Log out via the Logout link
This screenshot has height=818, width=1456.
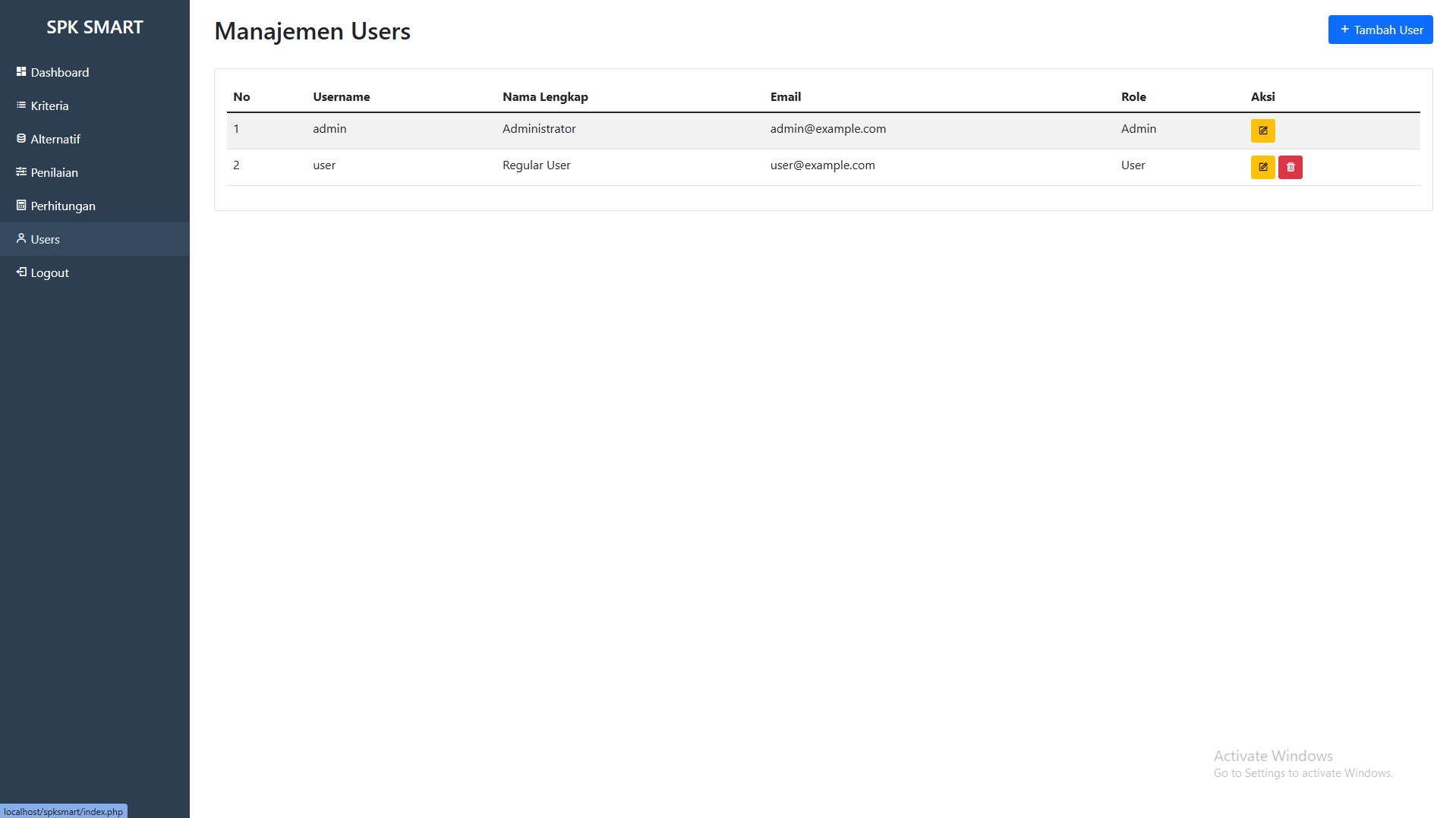coord(95,272)
